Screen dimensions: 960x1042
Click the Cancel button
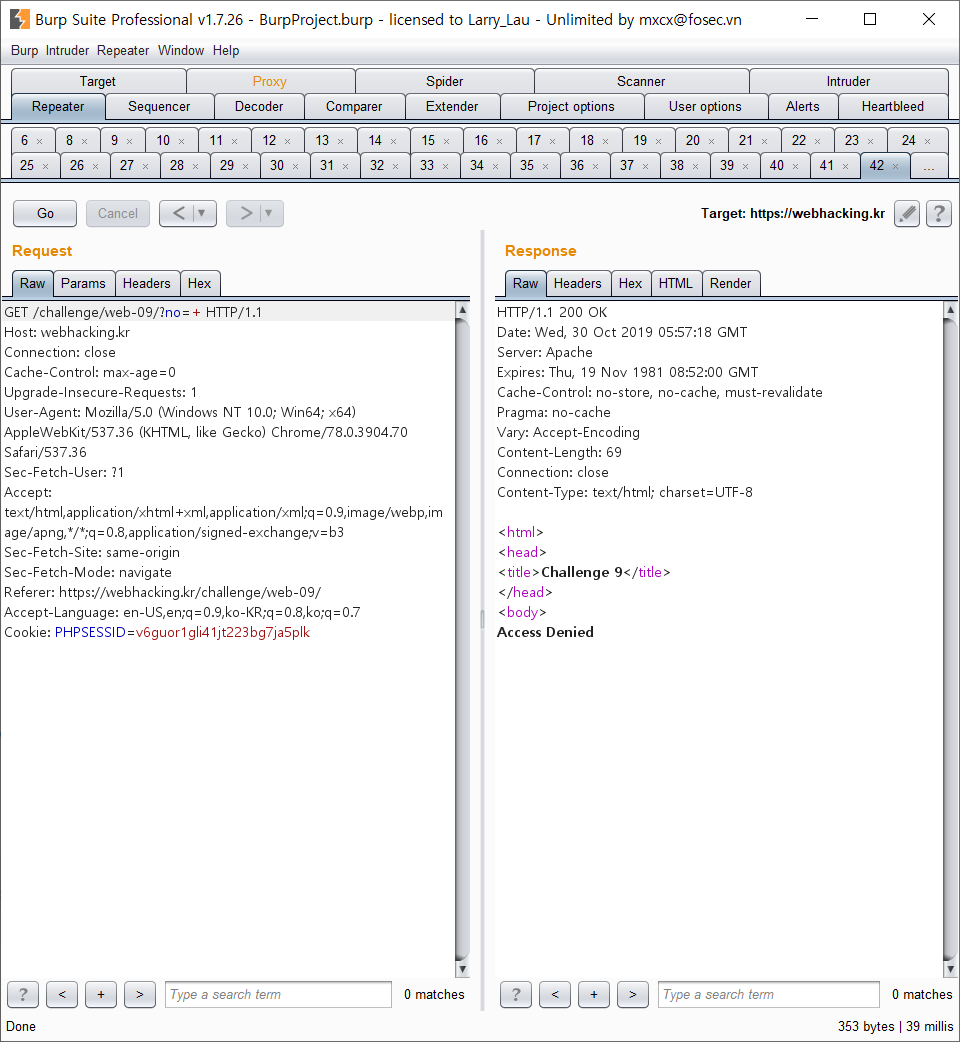[x=118, y=213]
